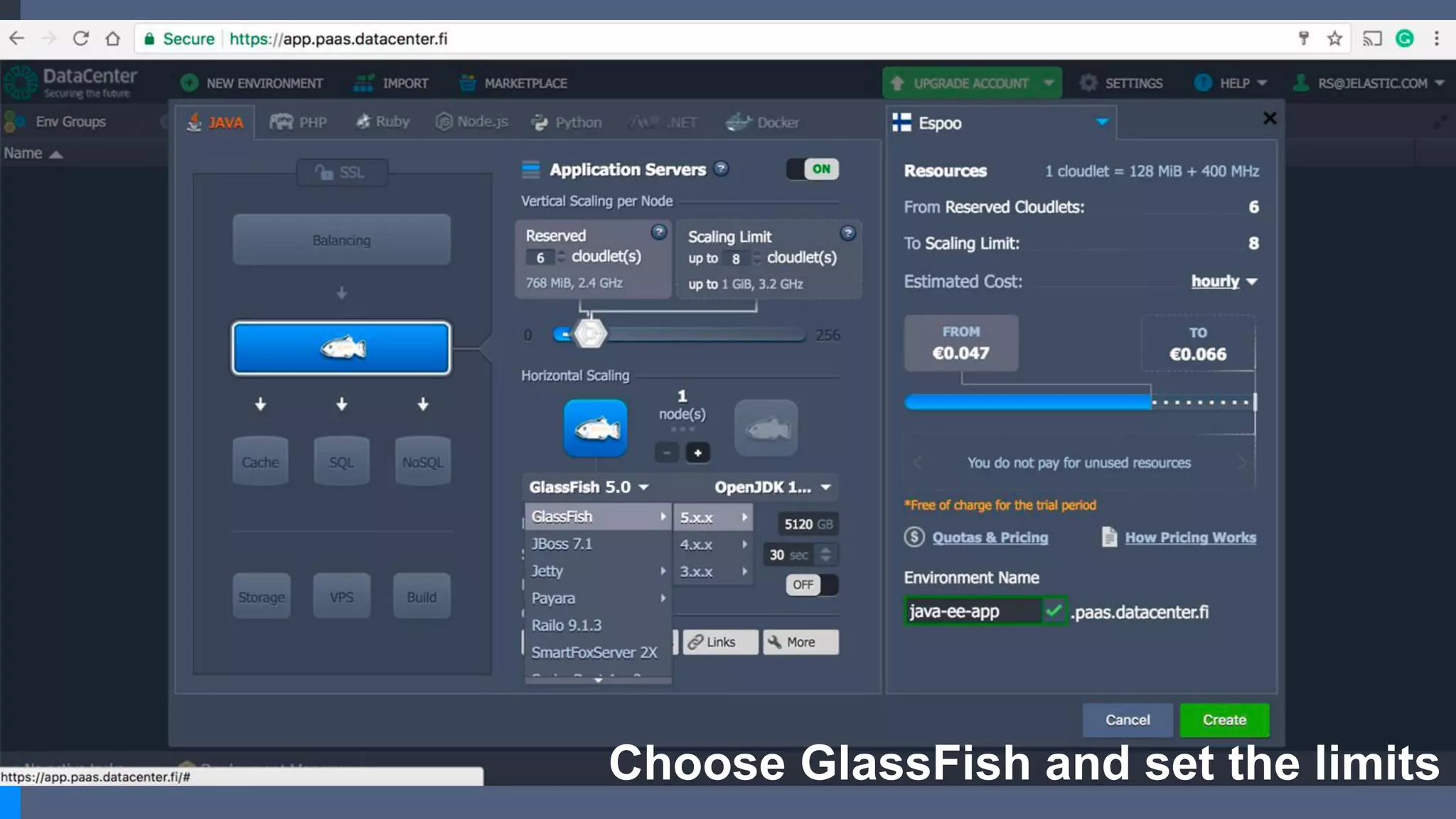Expand Payara submenu
This screenshot has width=1456, height=819.
click(x=598, y=598)
